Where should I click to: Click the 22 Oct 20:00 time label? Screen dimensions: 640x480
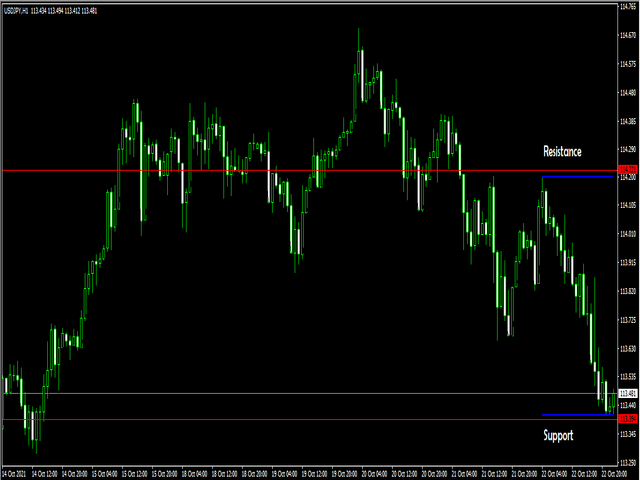point(615,473)
